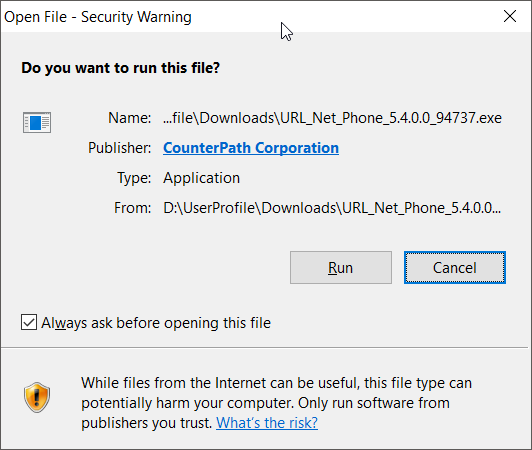
Task: Click the application file icon
Action: [37, 122]
